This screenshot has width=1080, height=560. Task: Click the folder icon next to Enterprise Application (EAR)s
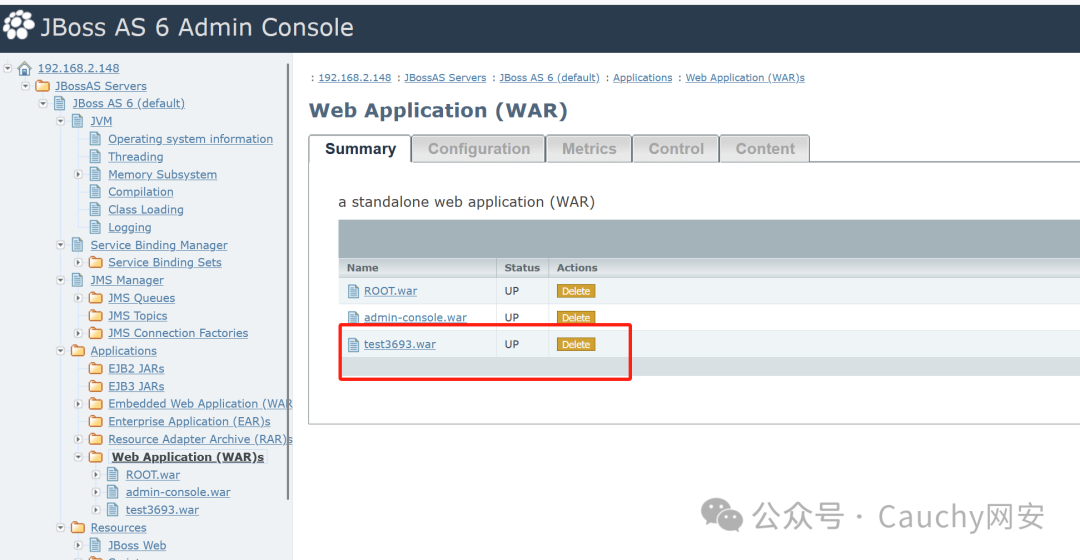[x=96, y=421]
